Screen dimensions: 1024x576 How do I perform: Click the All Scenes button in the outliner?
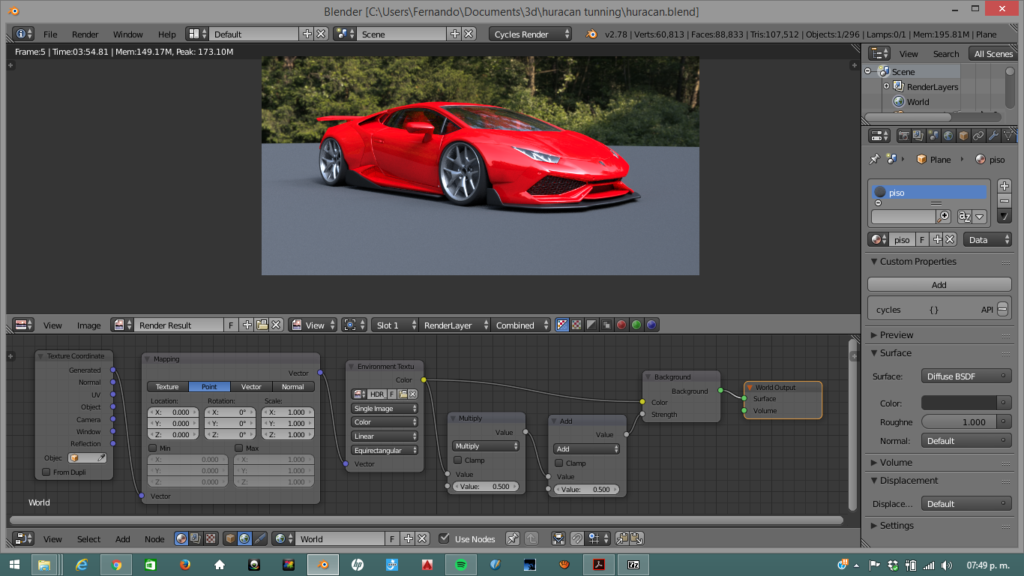pos(992,53)
